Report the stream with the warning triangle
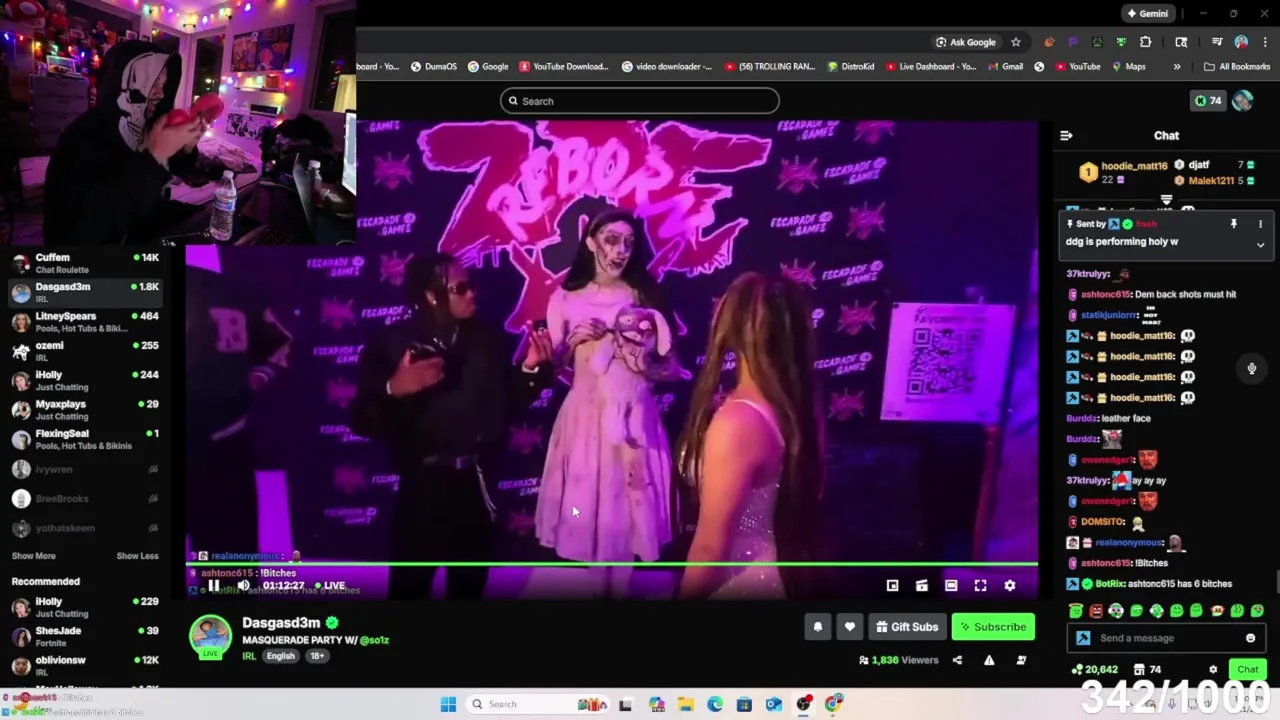 coord(989,660)
